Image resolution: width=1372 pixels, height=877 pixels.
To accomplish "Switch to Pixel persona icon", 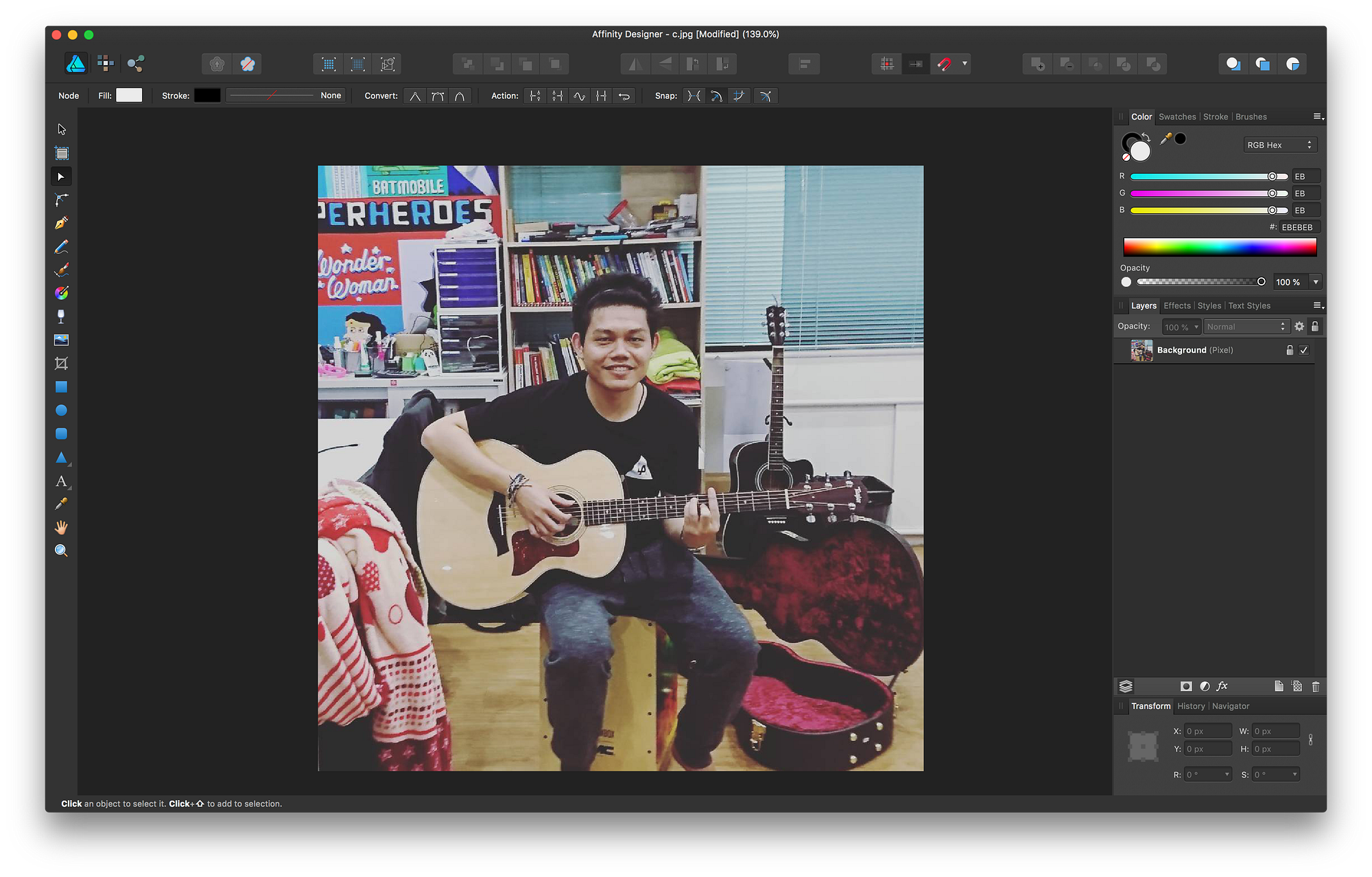I will click(106, 64).
